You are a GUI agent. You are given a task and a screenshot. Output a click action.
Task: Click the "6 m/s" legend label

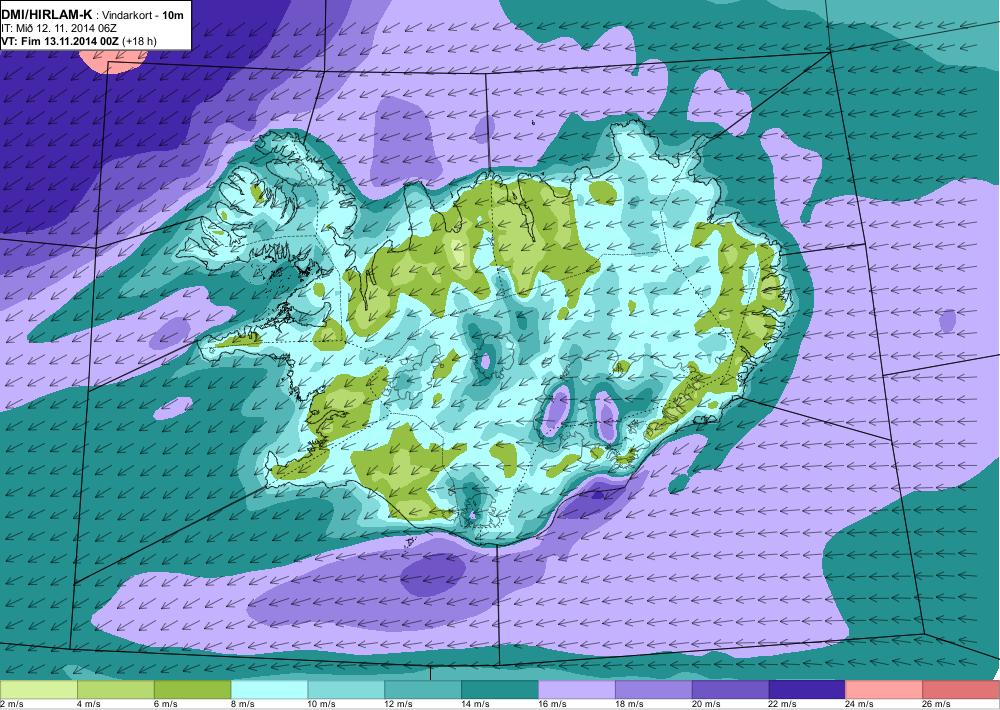(x=166, y=704)
